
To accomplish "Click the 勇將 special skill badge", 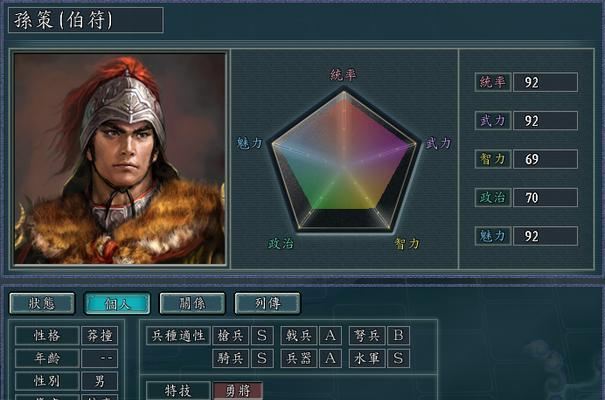I will pyautogui.click(x=238, y=391).
